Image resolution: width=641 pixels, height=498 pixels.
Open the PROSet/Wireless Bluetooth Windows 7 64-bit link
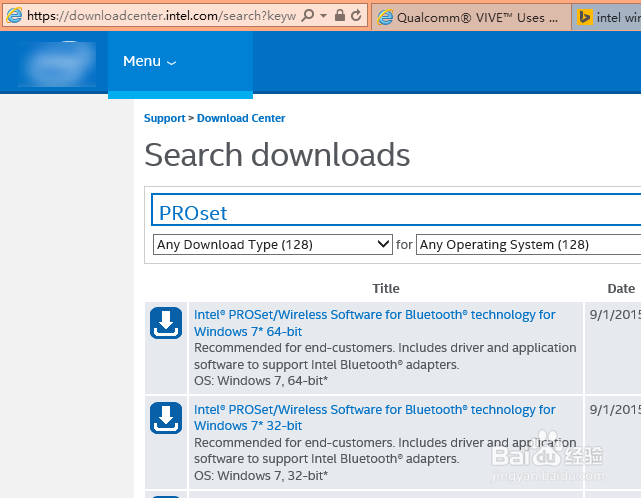click(374, 323)
